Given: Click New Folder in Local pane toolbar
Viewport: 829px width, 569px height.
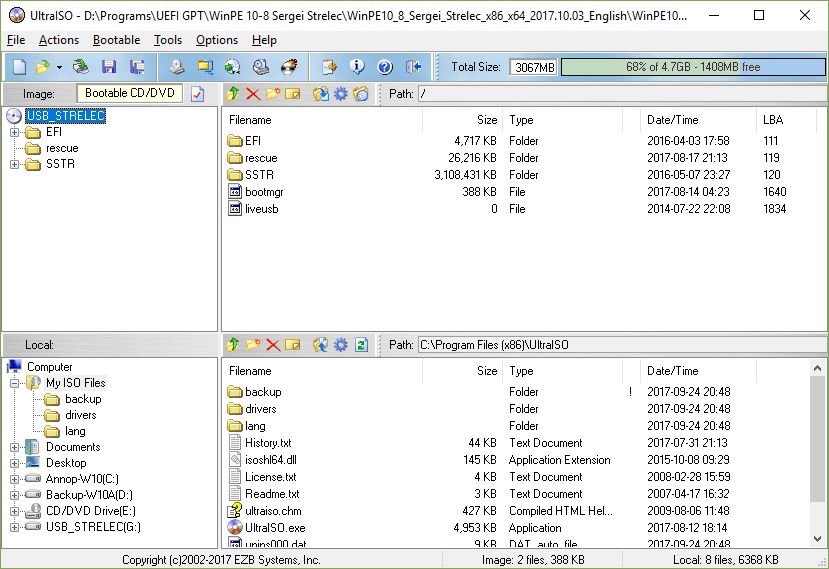Looking at the screenshot, I should 253,345.
